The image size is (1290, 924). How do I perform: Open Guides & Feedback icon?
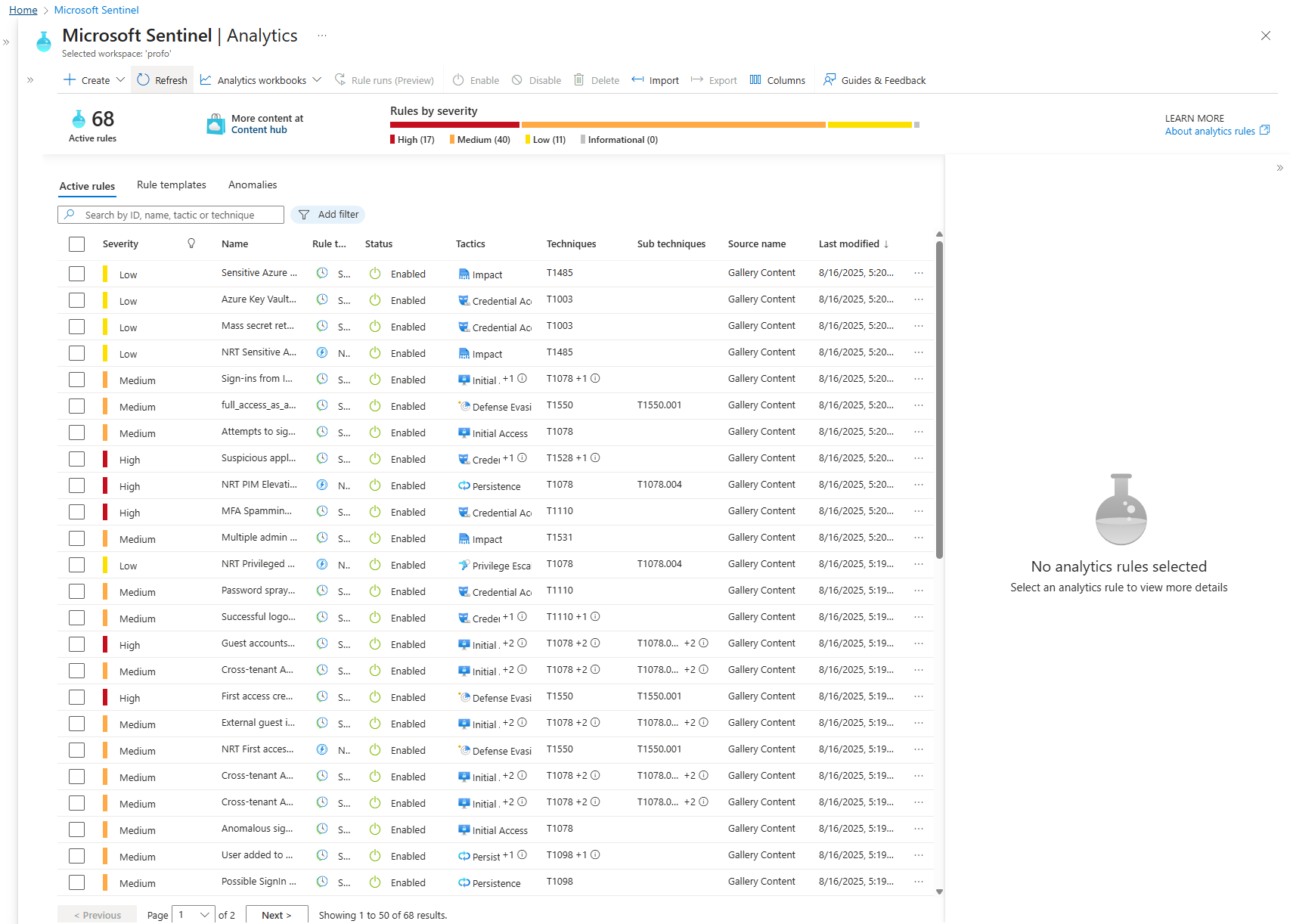tap(830, 79)
